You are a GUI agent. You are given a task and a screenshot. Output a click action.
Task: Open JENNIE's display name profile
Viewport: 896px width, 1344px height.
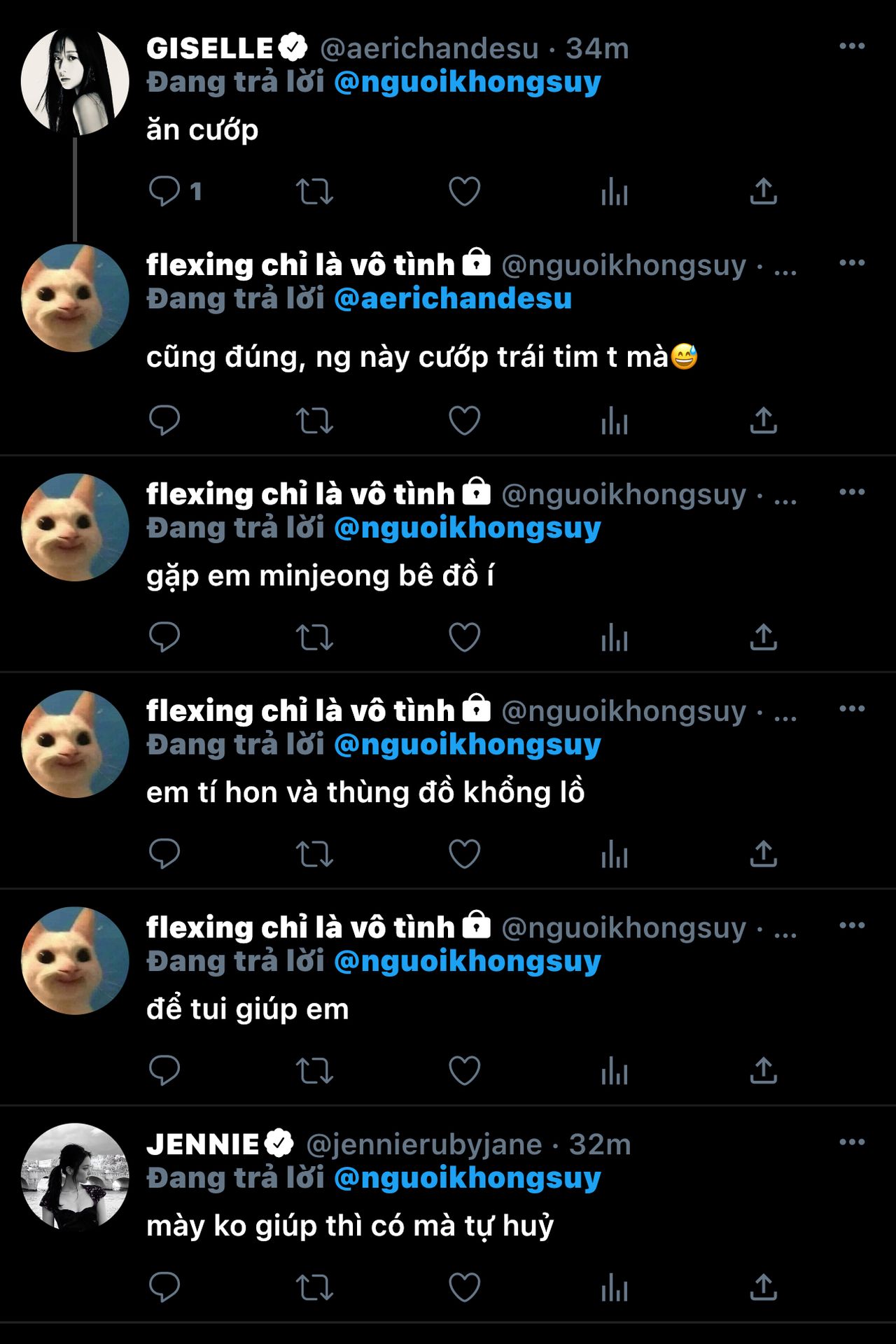(x=204, y=1145)
